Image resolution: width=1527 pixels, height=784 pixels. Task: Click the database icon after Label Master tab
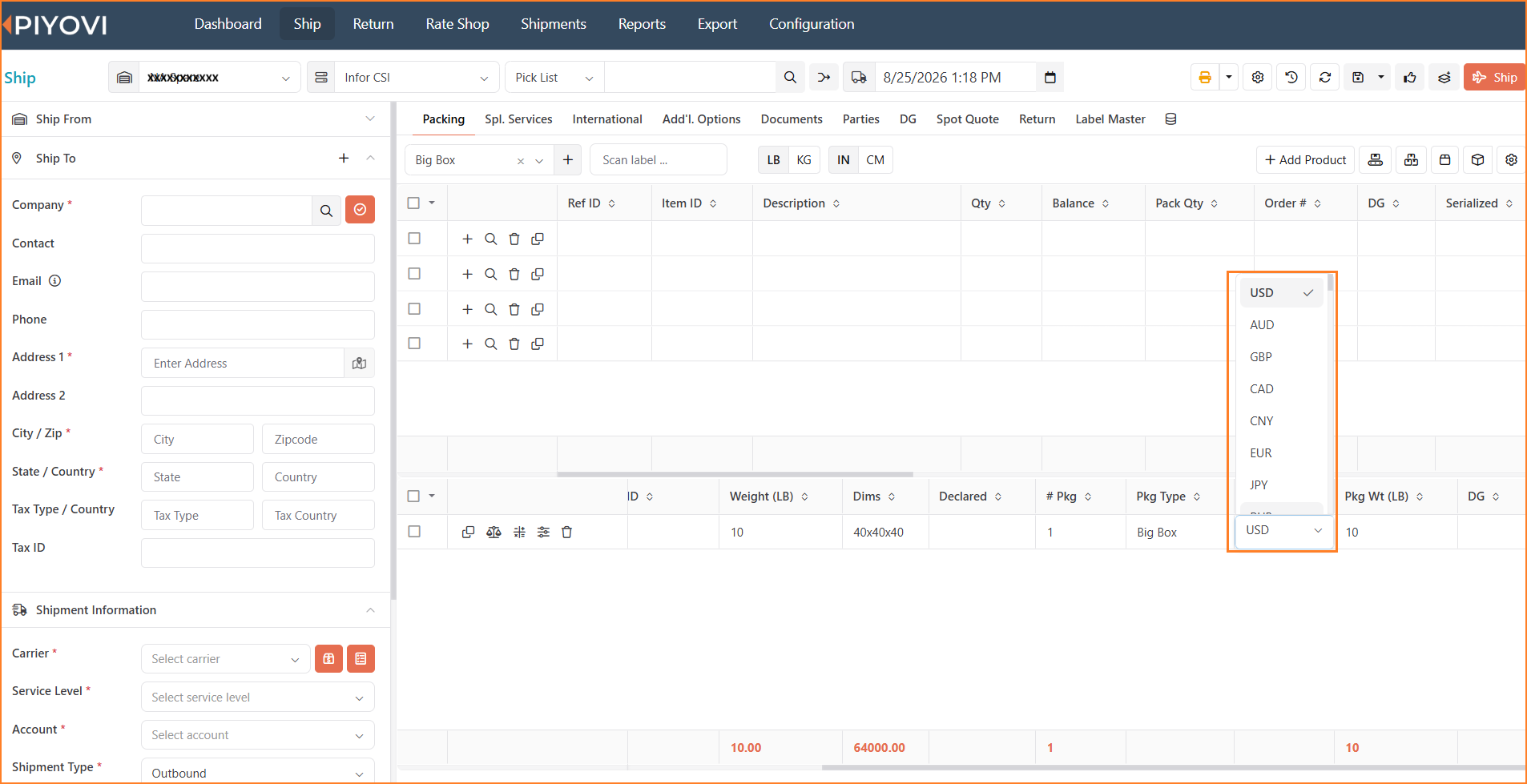click(x=1170, y=119)
